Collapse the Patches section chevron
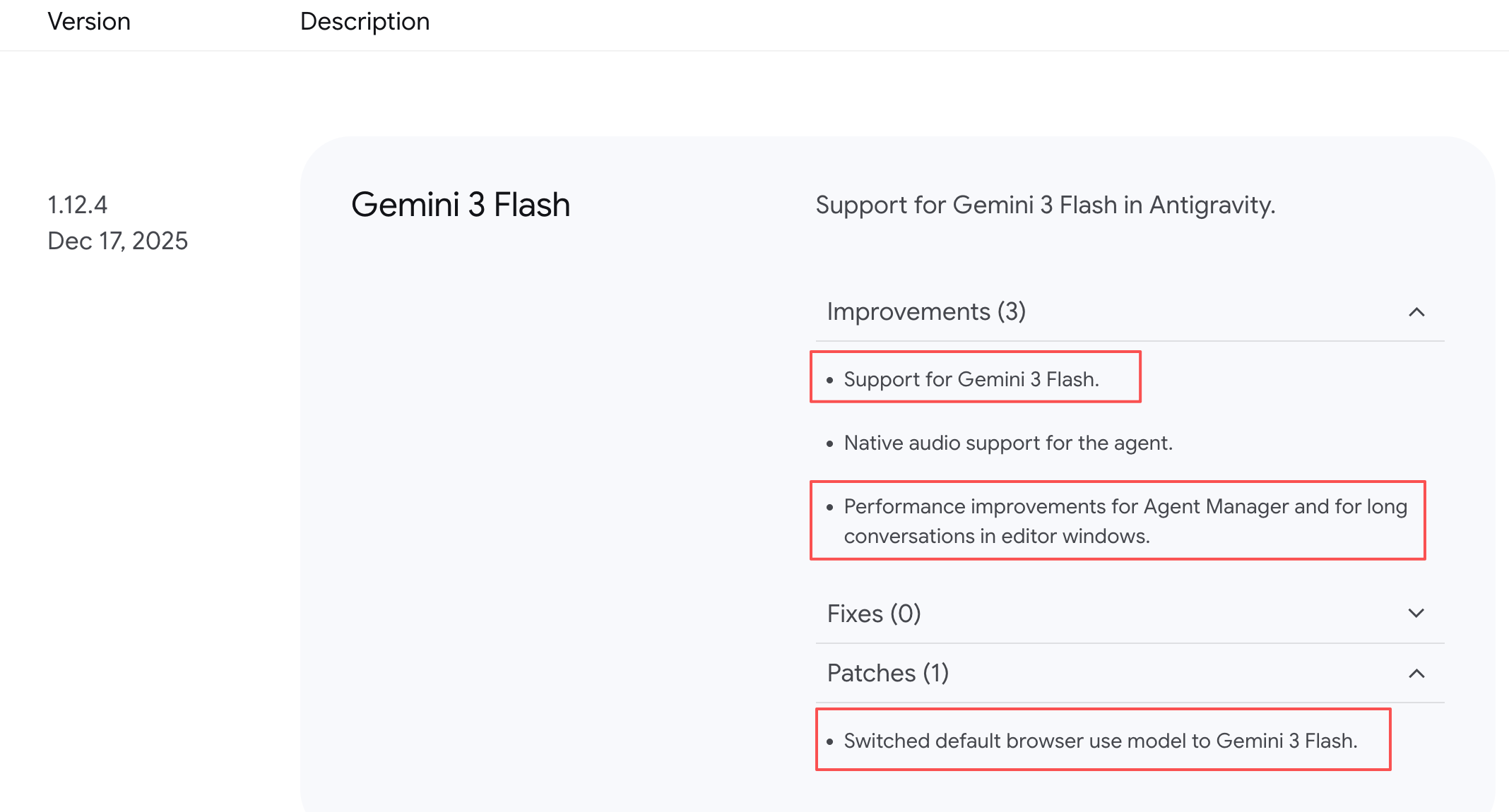This screenshot has width=1509, height=812. [1416, 674]
